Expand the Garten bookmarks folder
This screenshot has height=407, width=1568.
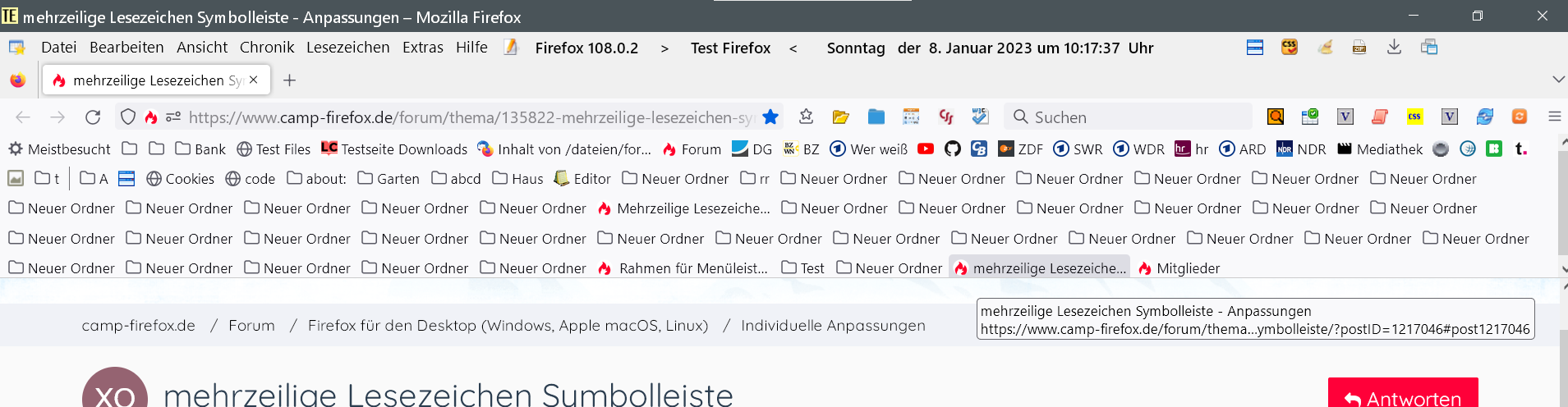[x=389, y=179]
